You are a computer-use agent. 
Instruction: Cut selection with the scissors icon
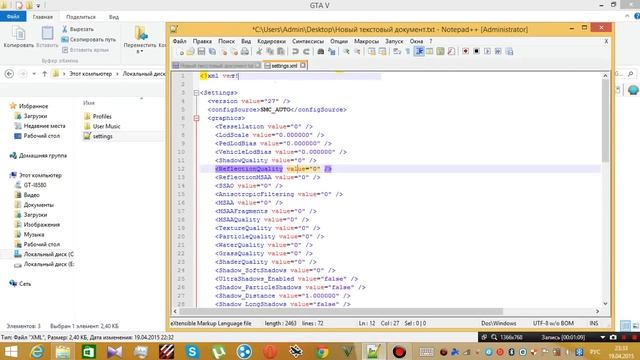tap(259, 51)
